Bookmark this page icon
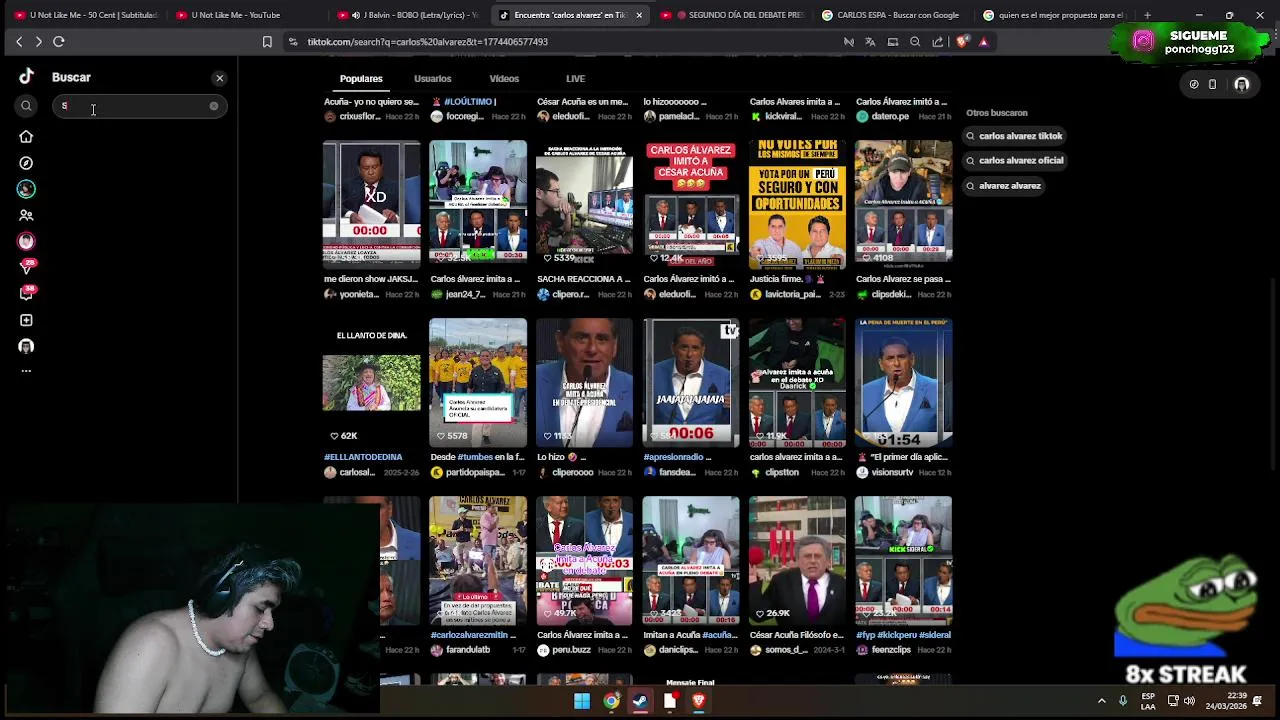The height and width of the screenshot is (720, 1280). click(x=267, y=42)
